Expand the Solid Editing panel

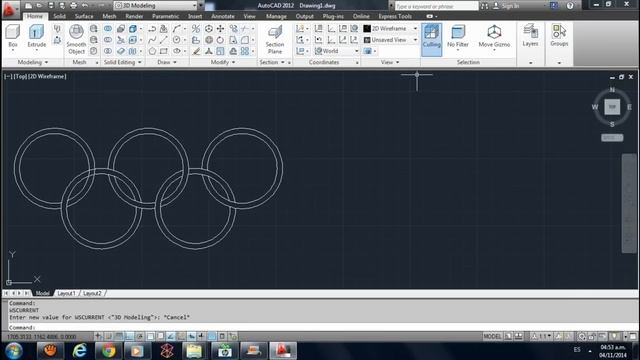122,62
